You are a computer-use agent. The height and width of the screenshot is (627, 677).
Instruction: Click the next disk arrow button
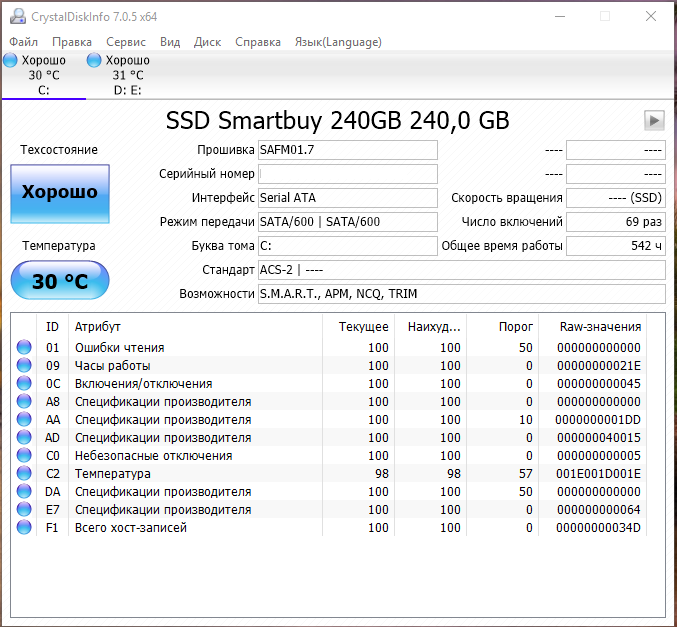click(654, 120)
